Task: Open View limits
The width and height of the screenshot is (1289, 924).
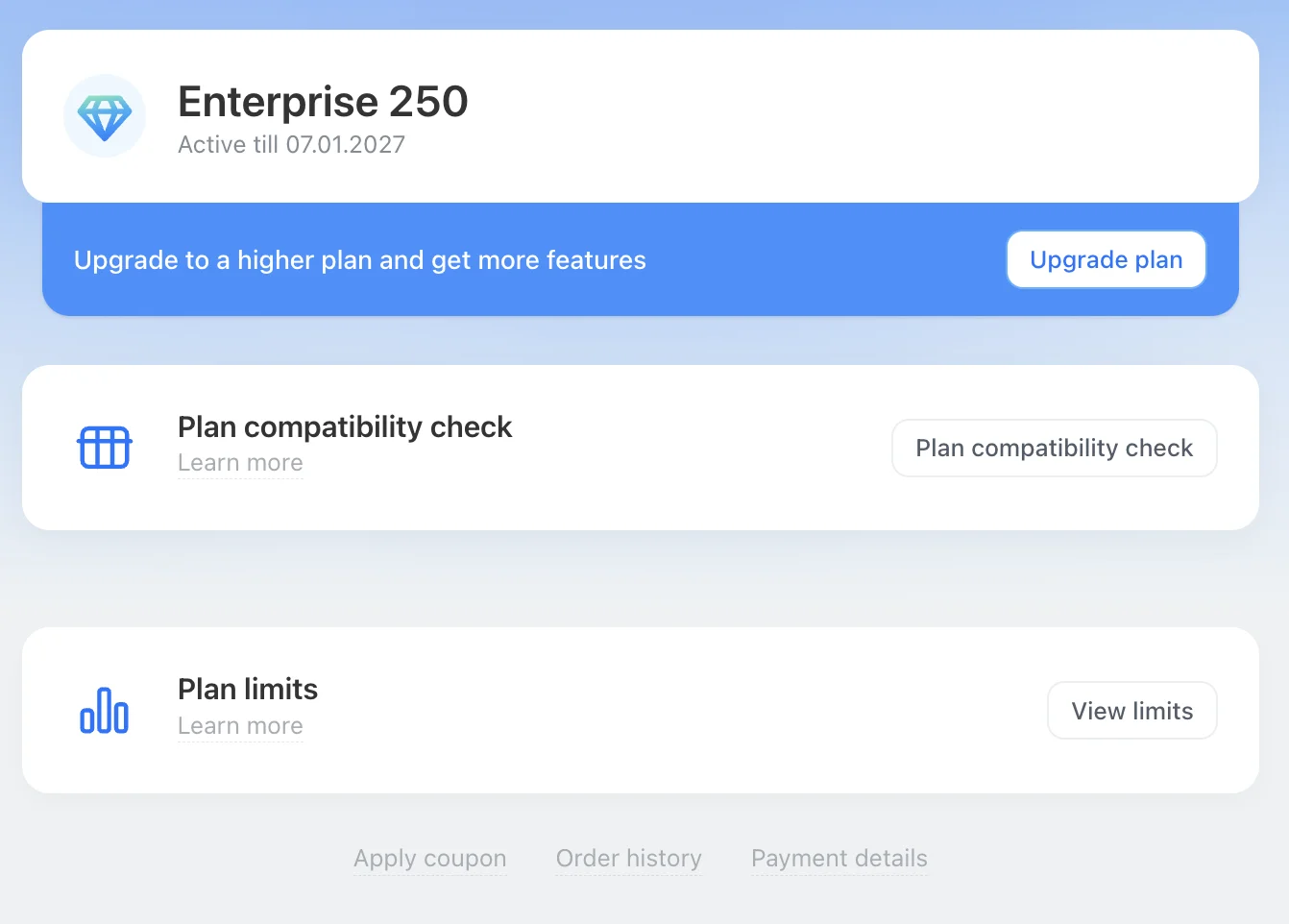Action: click(x=1131, y=711)
